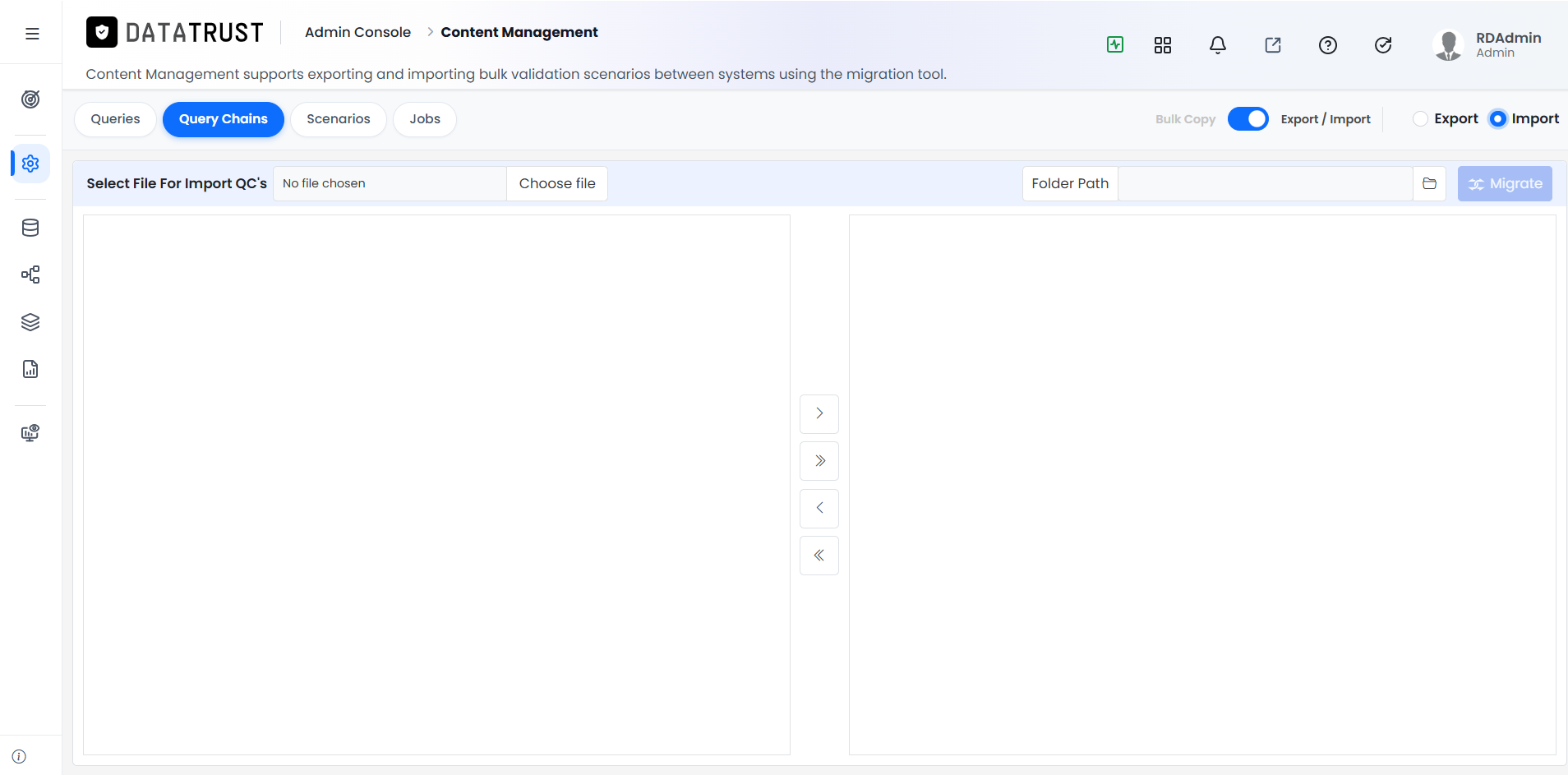The image size is (1568, 775).
Task: Open the report chart file sidebar icon
Action: pyautogui.click(x=30, y=369)
